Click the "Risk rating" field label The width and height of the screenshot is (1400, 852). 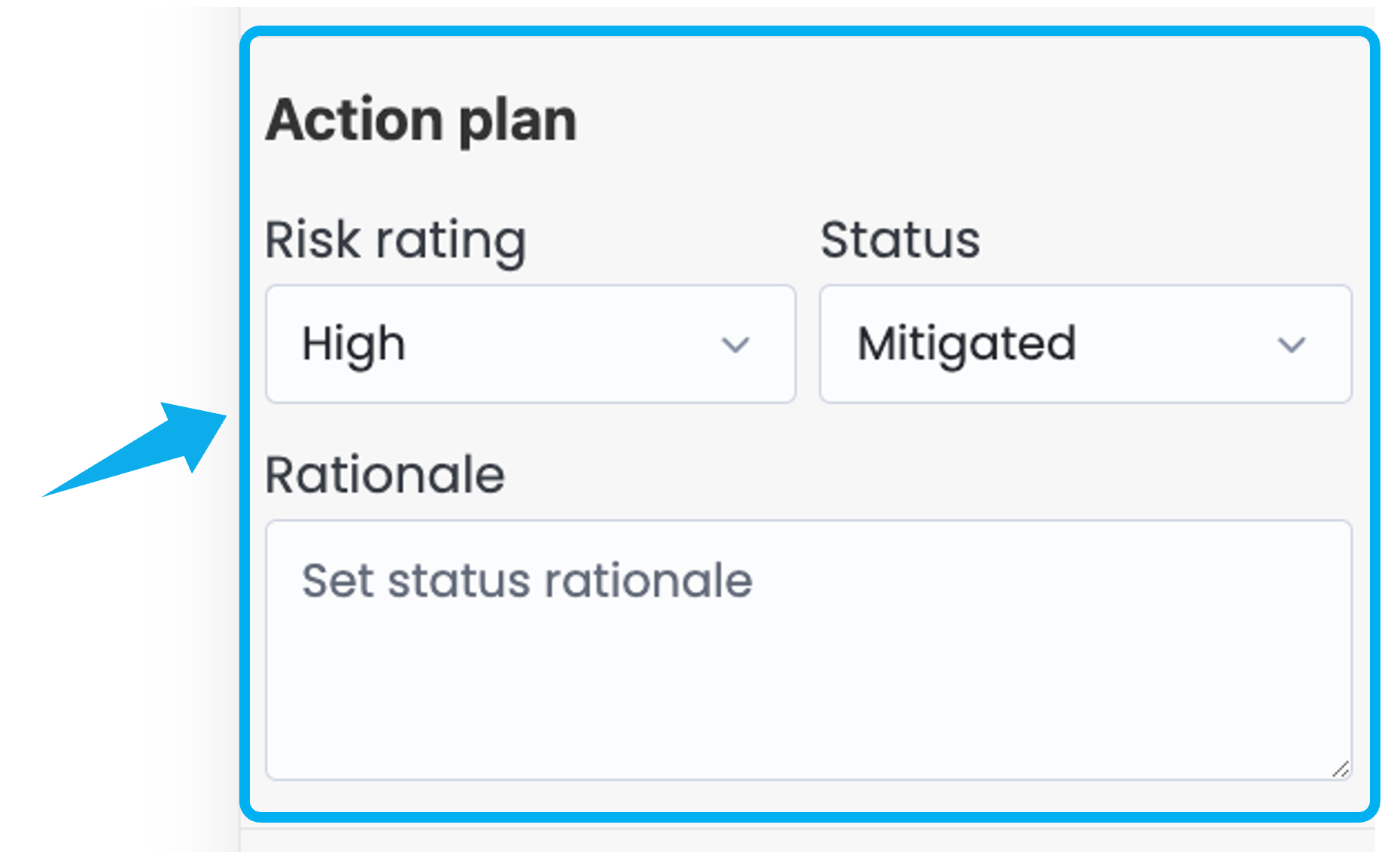pyautogui.click(x=396, y=241)
